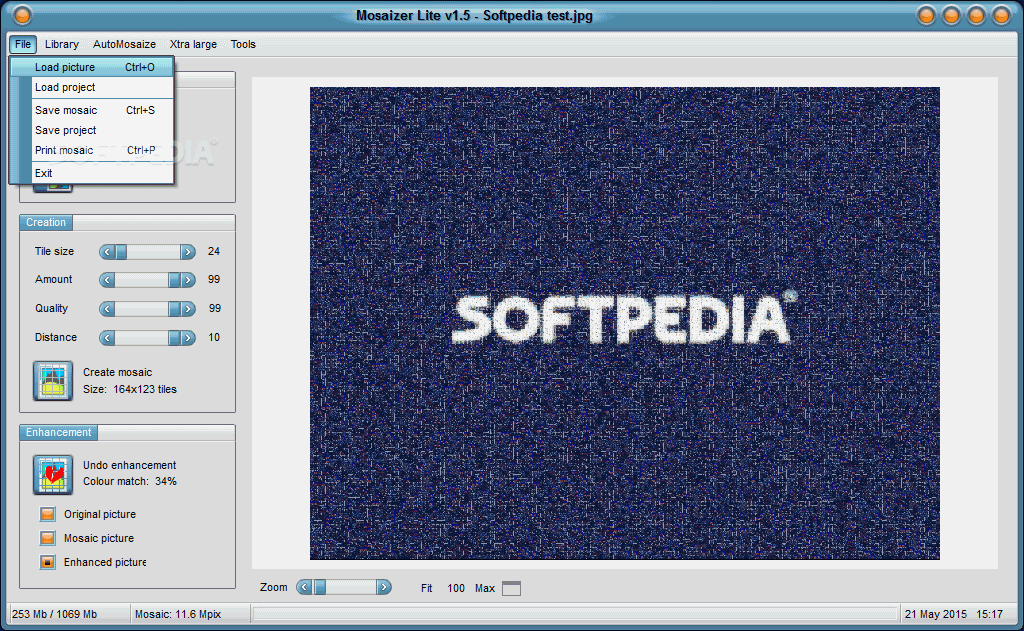Click the status bar progress bar

[575, 614]
